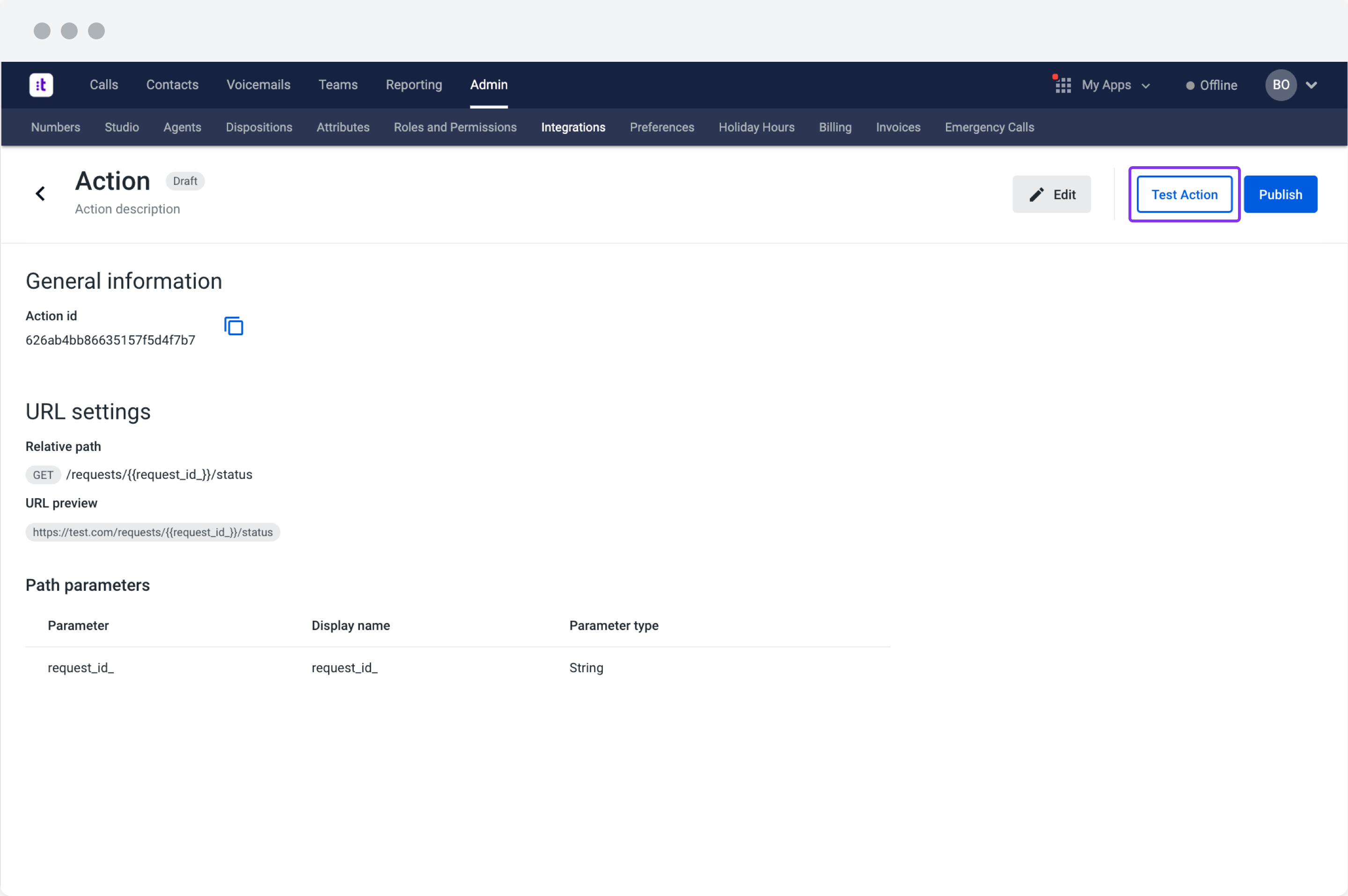Go back using the left chevron arrow

click(x=41, y=194)
